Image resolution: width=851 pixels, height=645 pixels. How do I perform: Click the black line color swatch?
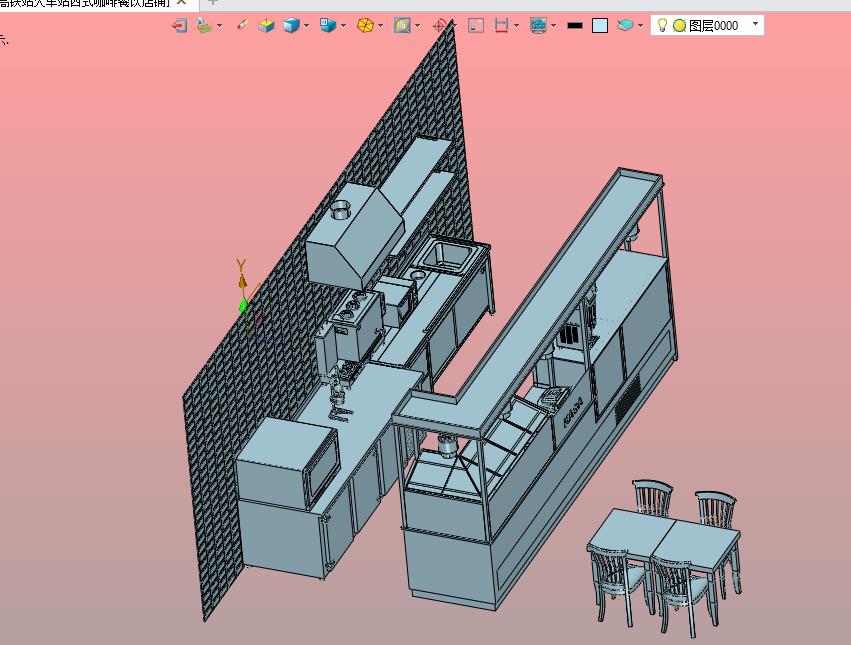coord(575,26)
